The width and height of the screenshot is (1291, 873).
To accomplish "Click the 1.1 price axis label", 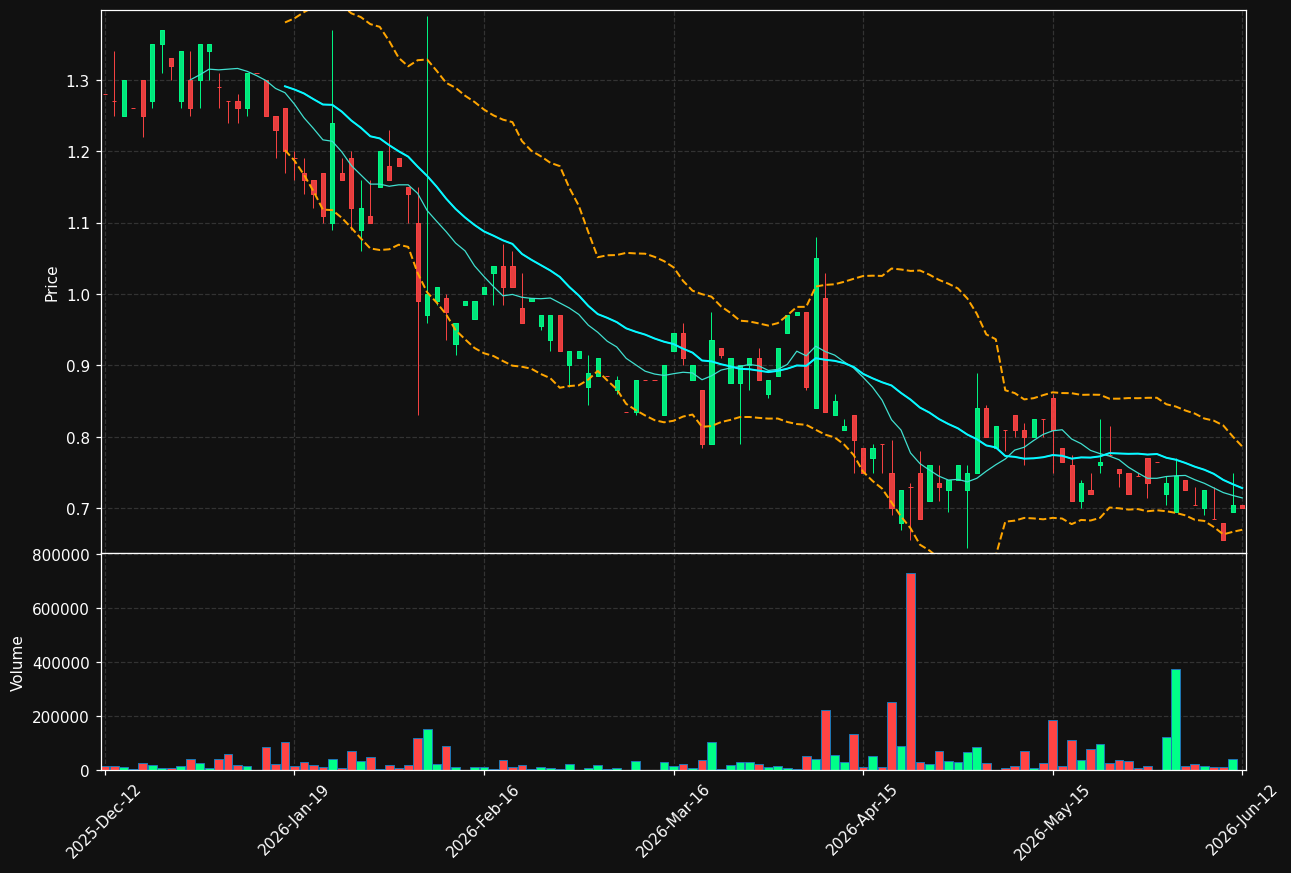I will tap(80, 223).
